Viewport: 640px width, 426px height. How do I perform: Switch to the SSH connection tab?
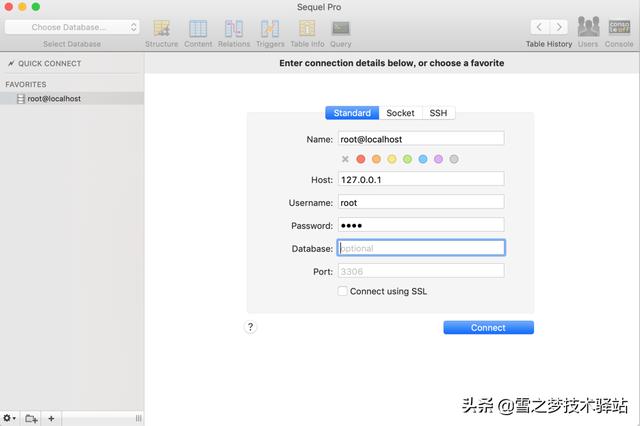438,113
